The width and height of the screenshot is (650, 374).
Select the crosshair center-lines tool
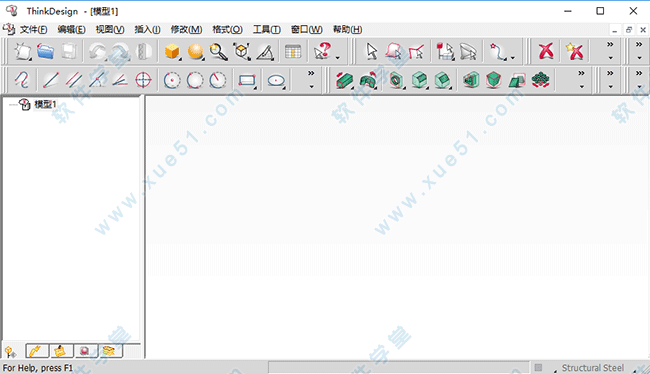coord(143,80)
